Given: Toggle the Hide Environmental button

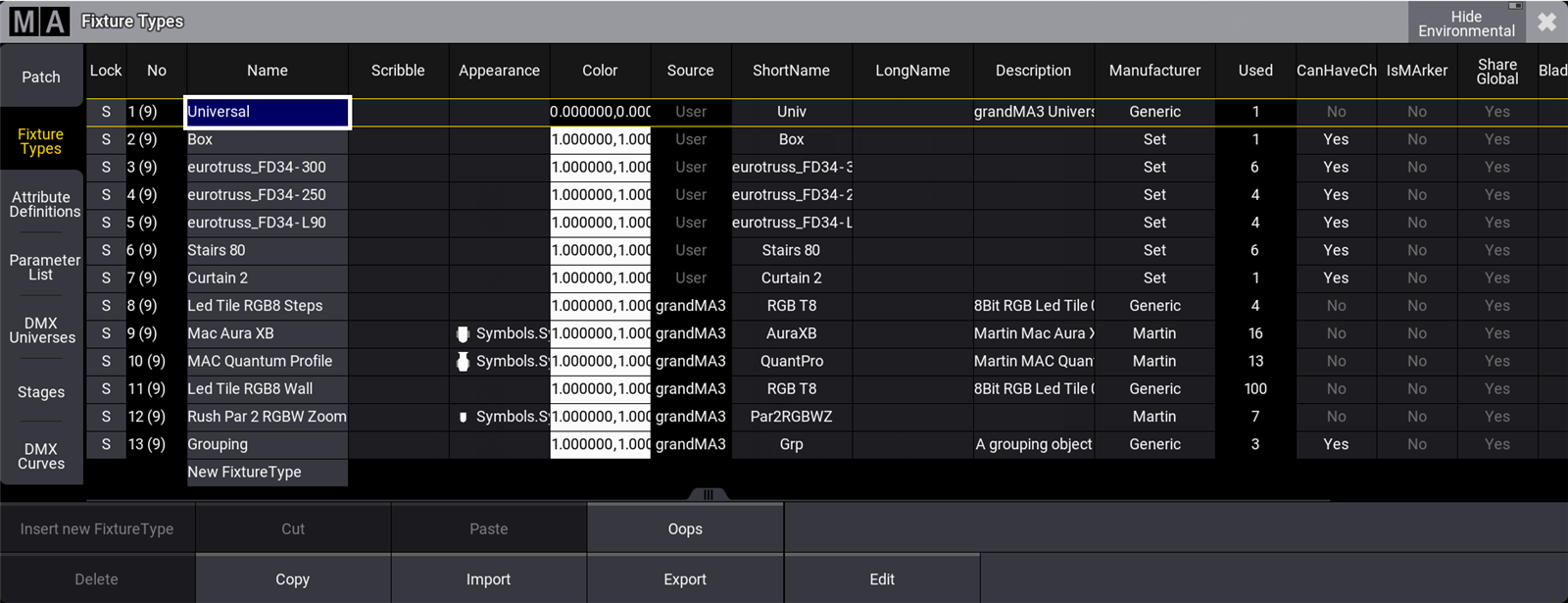Looking at the screenshot, I should click(1466, 22).
